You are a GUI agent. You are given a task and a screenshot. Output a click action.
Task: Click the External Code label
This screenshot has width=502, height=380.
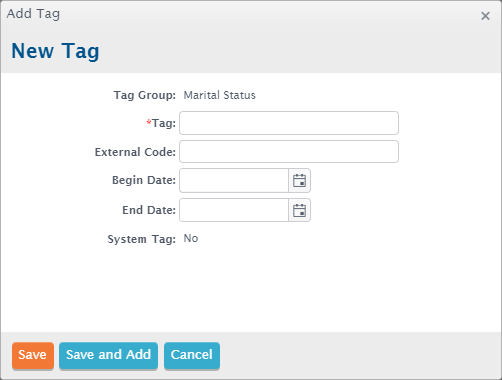[135, 152]
